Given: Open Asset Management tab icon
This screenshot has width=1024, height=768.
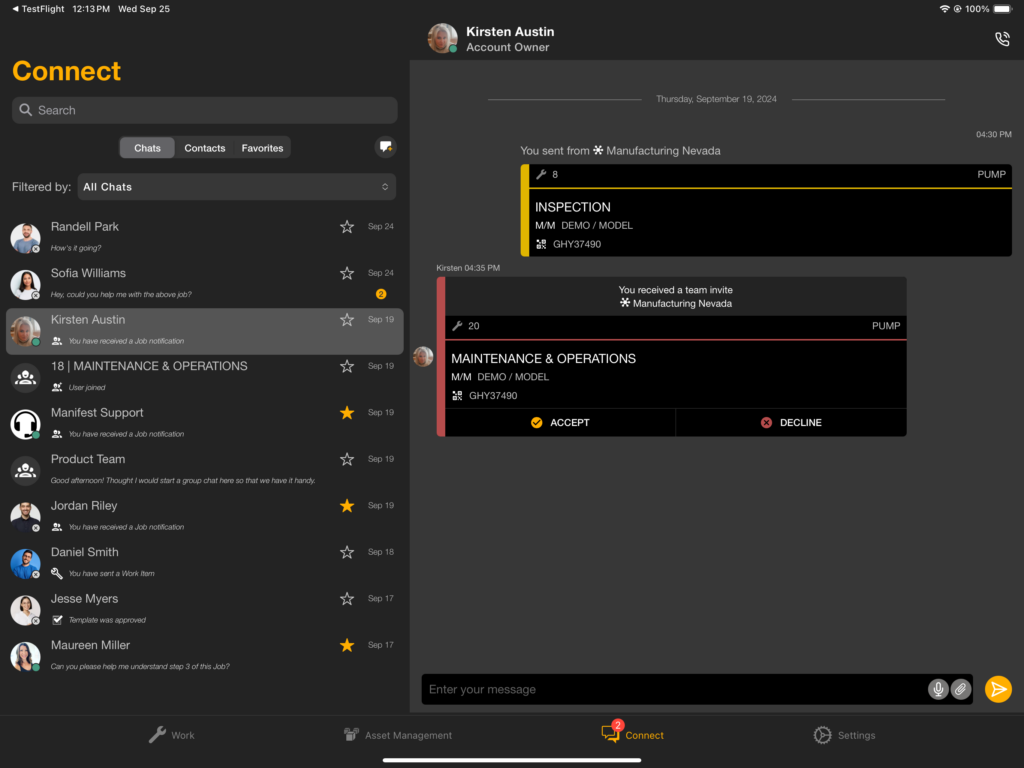Looking at the screenshot, I should click(x=351, y=735).
